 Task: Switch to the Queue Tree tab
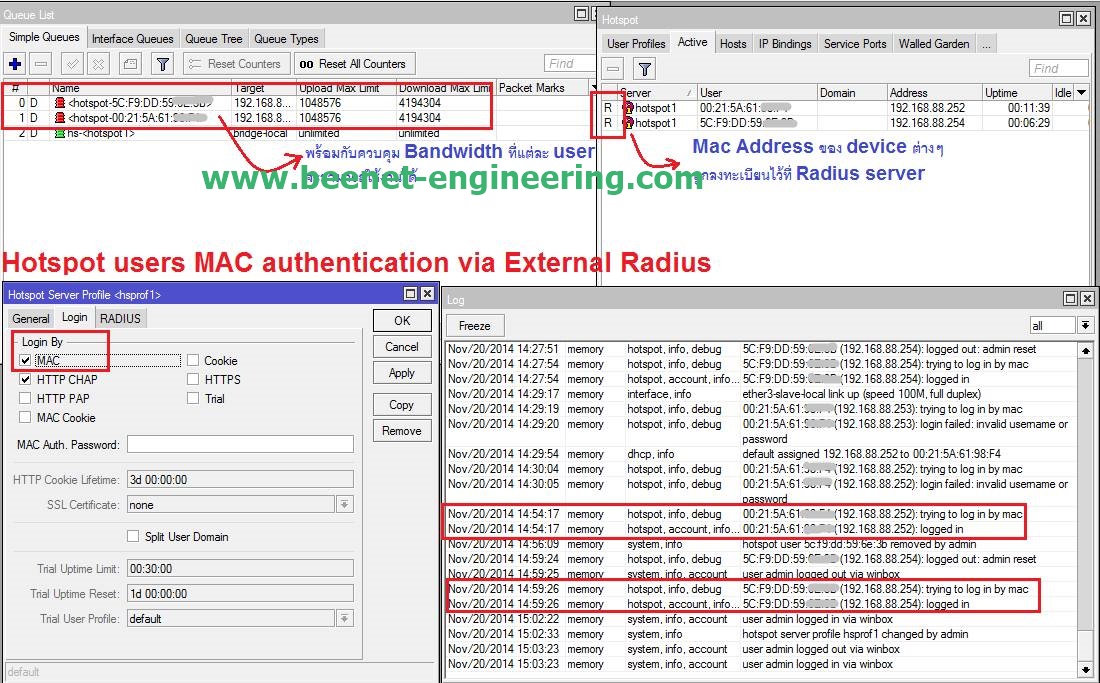point(213,37)
